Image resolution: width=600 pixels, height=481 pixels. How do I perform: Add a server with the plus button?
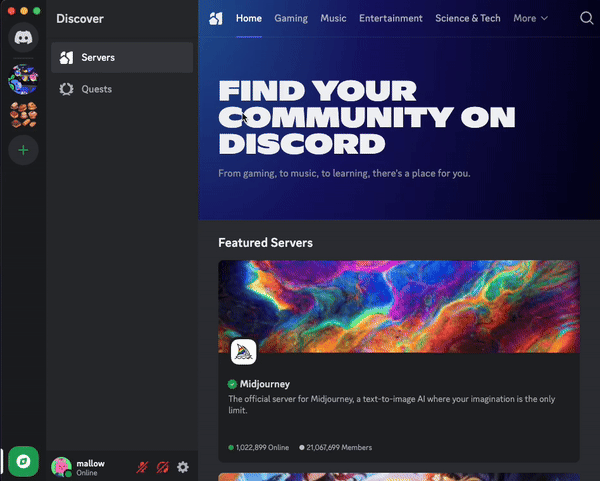click(23, 150)
